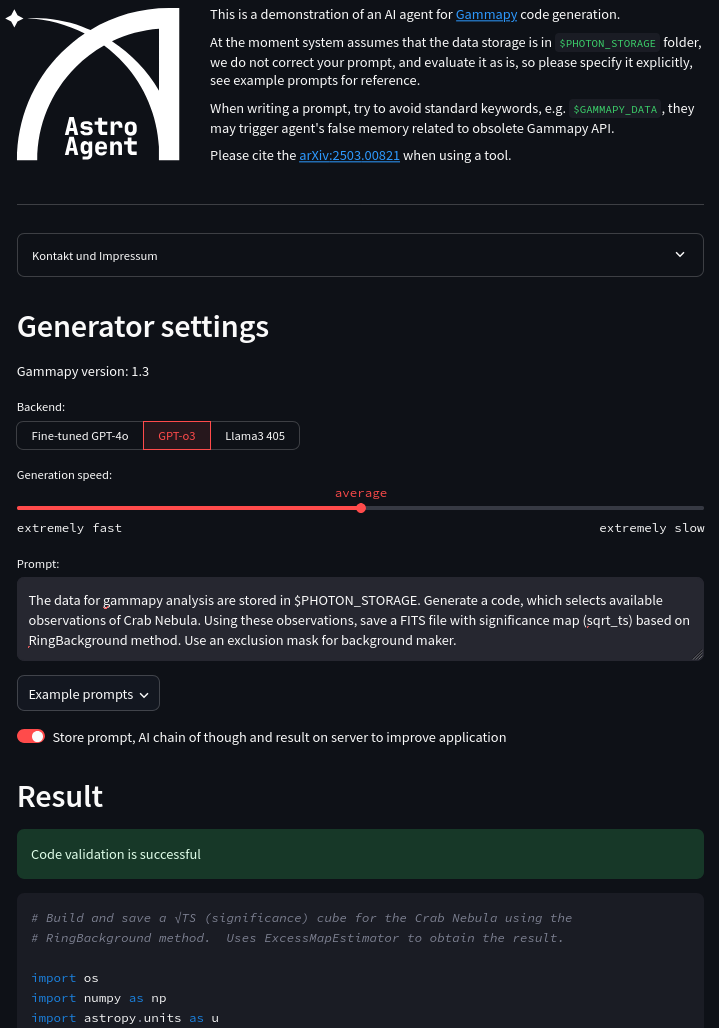
Task: Expand the Kontakt und Impressum chevron
Action: [x=680, y=255]
